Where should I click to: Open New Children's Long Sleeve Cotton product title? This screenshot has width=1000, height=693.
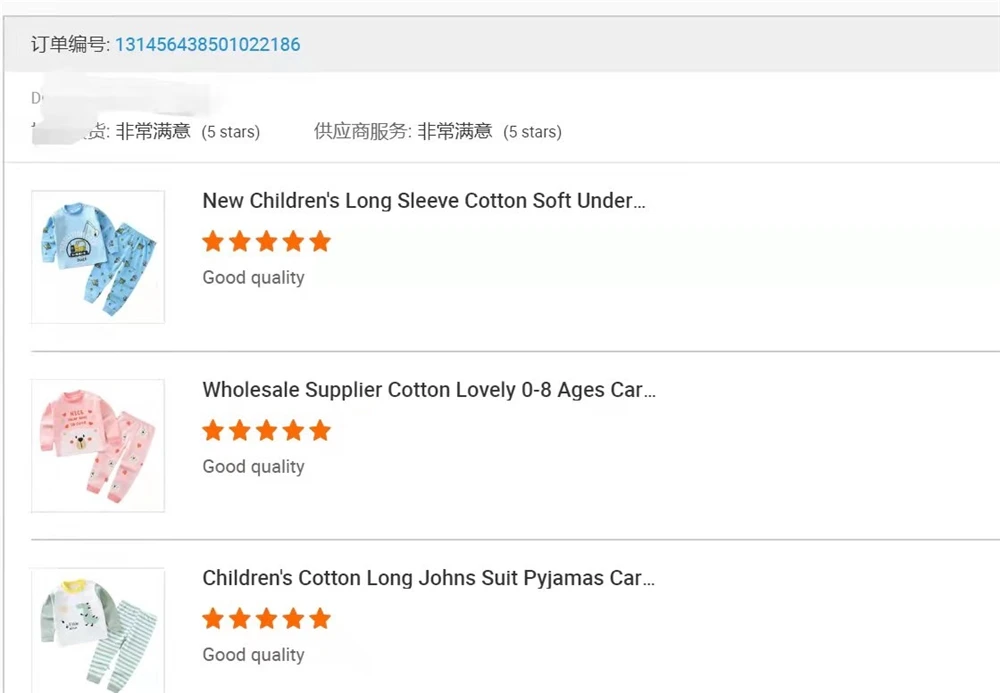coord(424,201)
